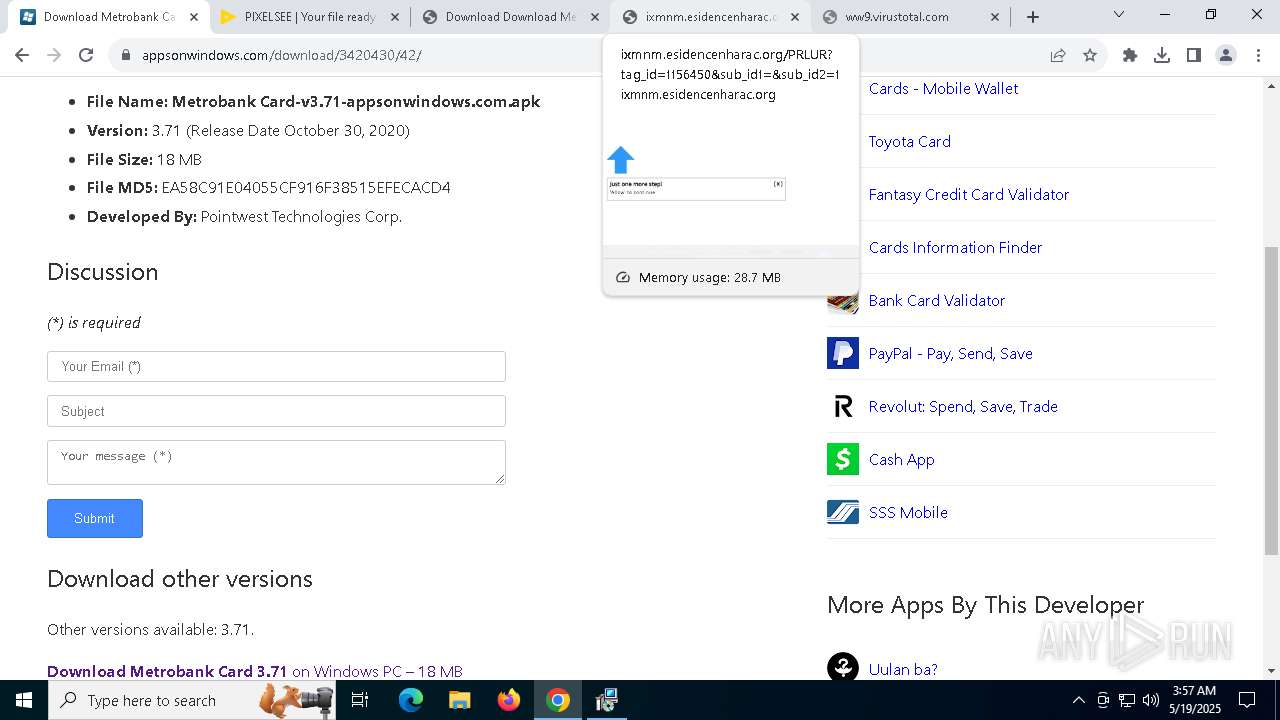Click the address bar URL
This screenshot has width=1280, height=720.
282,55
